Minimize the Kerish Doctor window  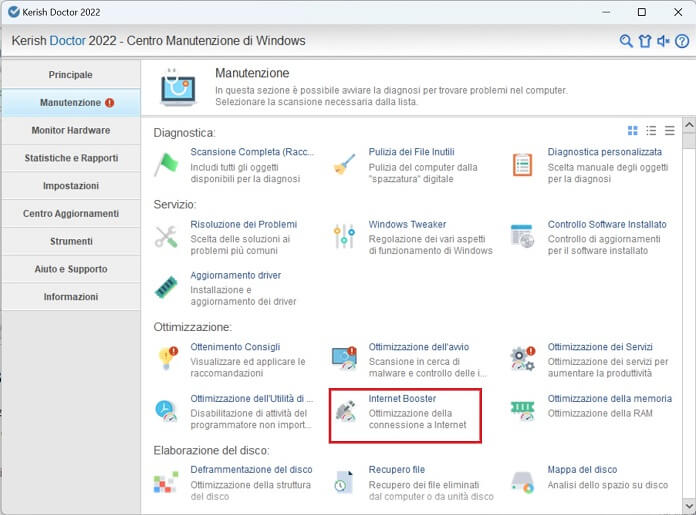click(x=606, y=12)
